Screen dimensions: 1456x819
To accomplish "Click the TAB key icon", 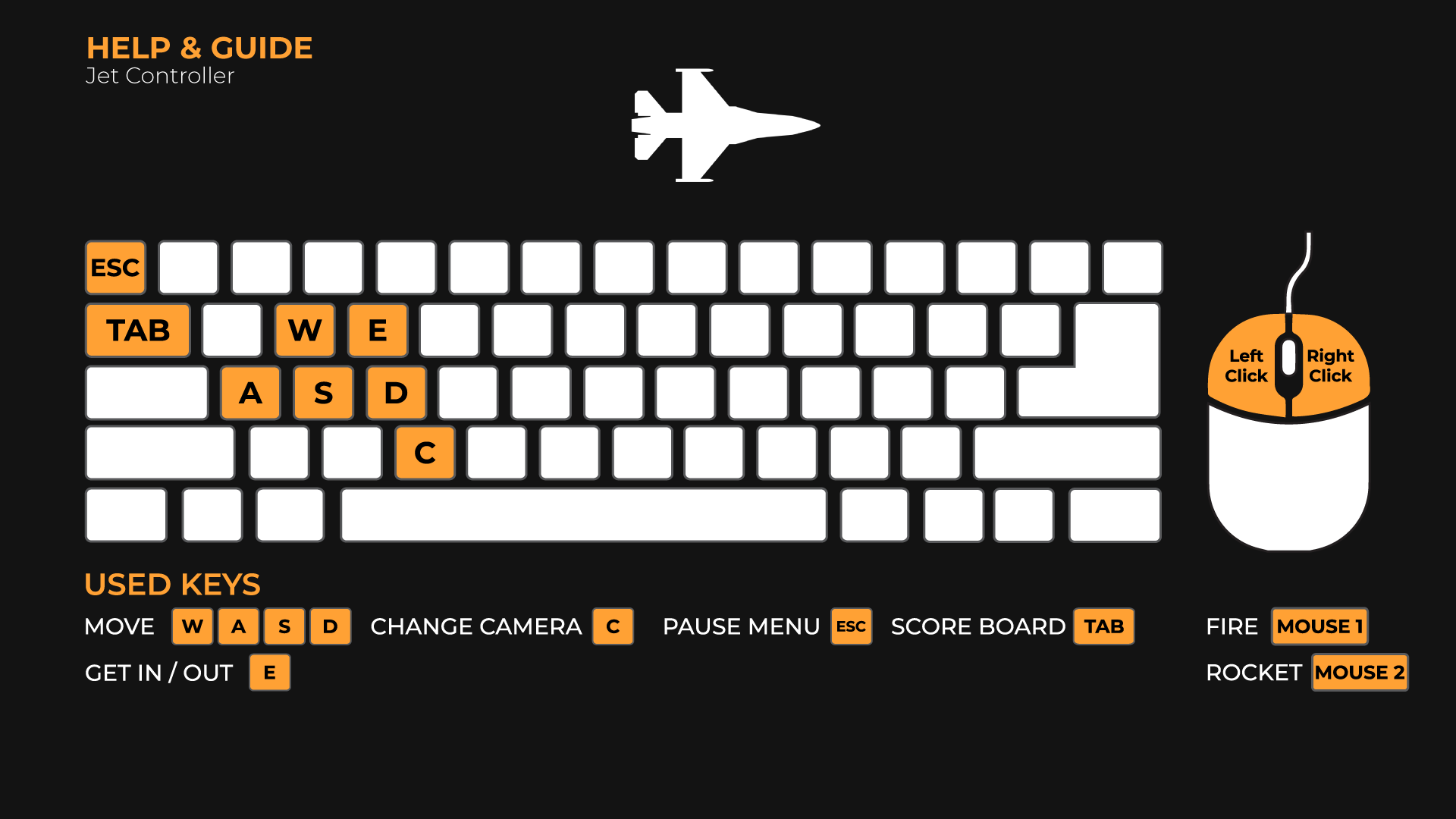I will click(x=141, y=331).
